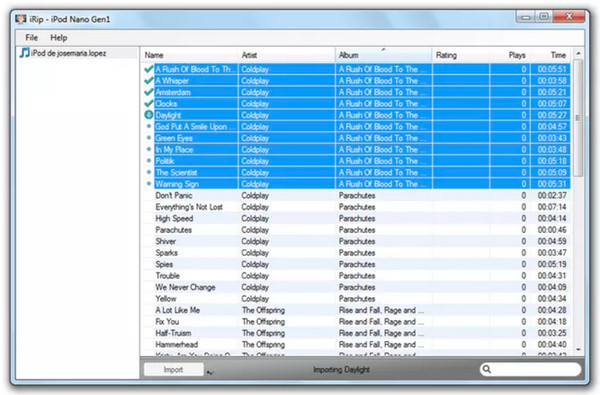Click the Importing Daylight status text

pos(341,370)
